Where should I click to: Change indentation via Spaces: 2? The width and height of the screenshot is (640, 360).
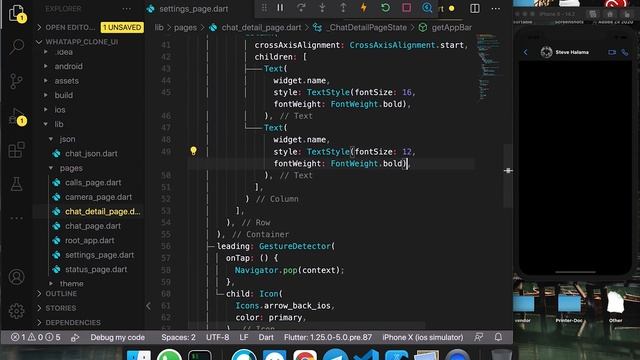178,337
